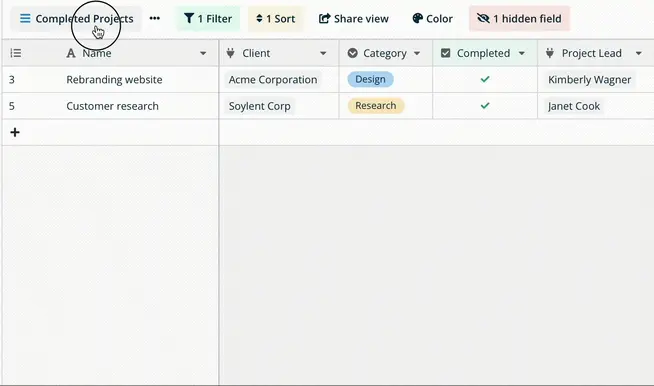The image size is (654, 386).
Task: Click the Completed field checkbox icon
Action: [x=445, y=53]
